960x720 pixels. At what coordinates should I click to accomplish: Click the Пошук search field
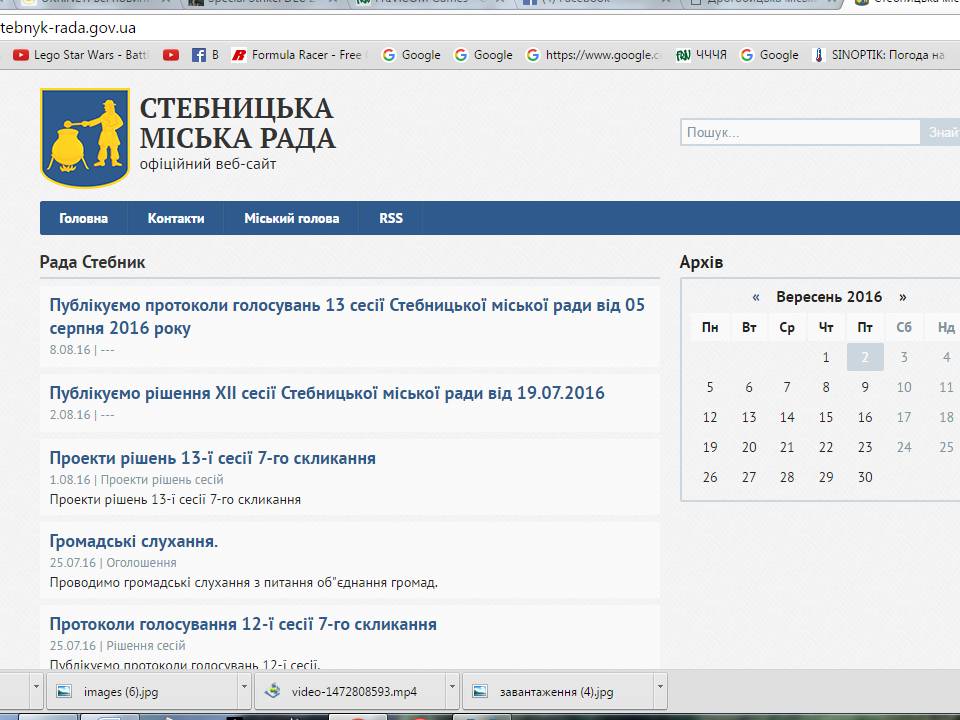800,132
